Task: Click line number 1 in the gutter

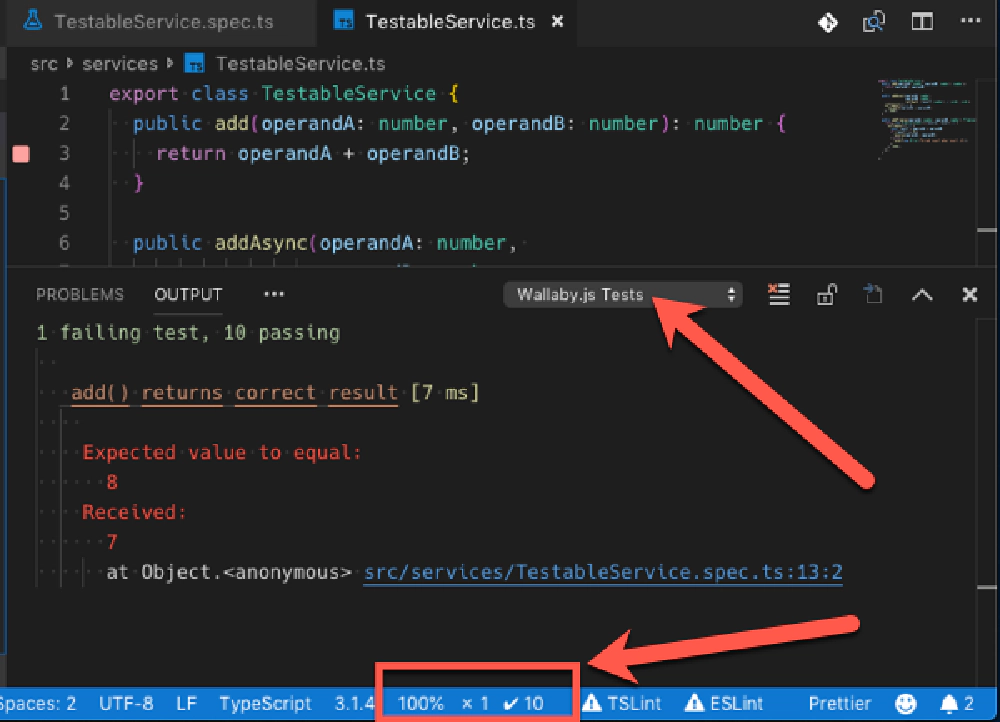Action: tap(64, 94)
